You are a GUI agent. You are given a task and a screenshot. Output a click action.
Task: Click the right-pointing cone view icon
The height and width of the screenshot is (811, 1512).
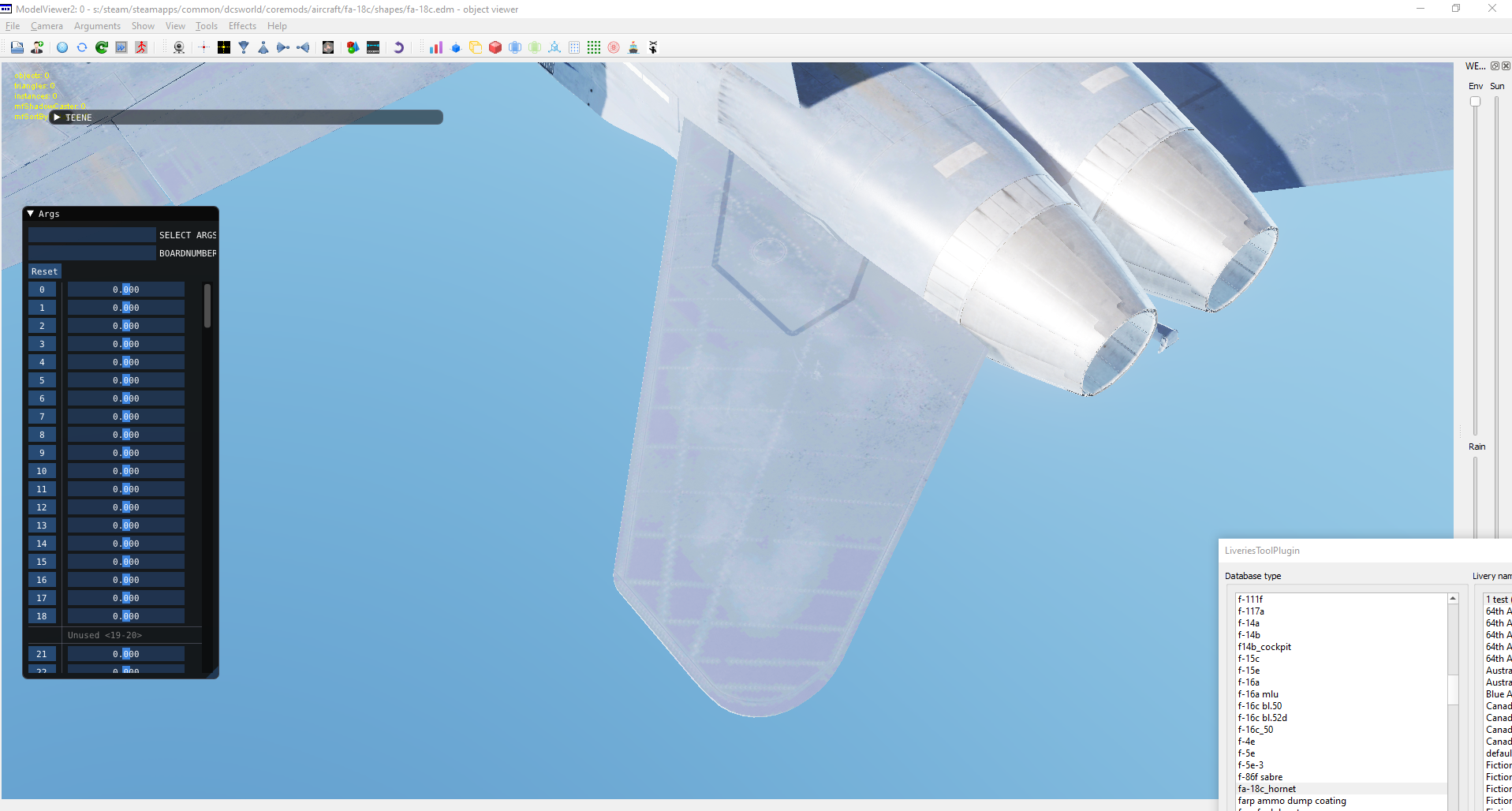[283, 47]
